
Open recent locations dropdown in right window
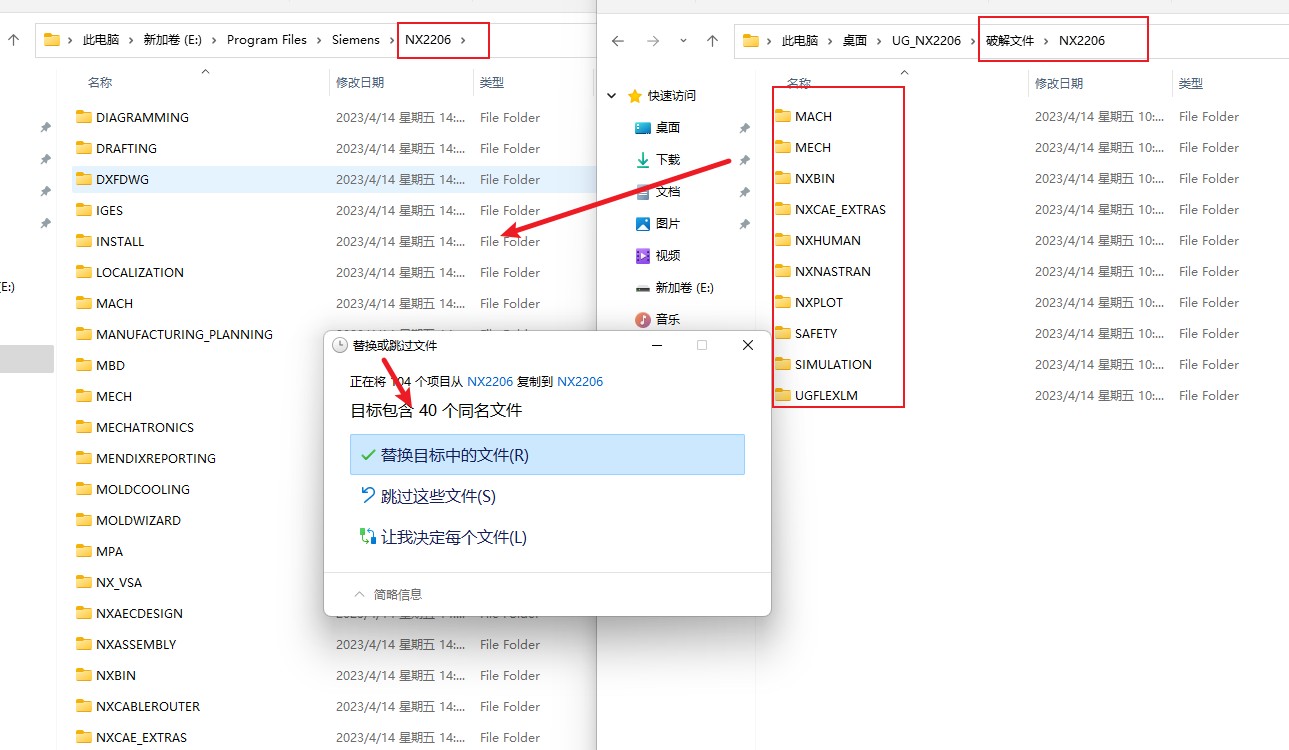(x=683, y=41)
